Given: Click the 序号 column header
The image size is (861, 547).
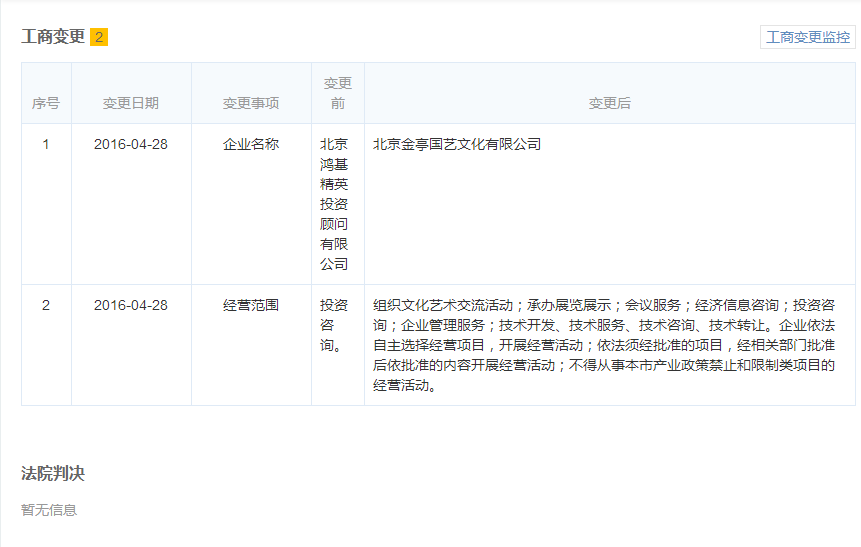Looking at the screenshot, I should pos(46,103).
